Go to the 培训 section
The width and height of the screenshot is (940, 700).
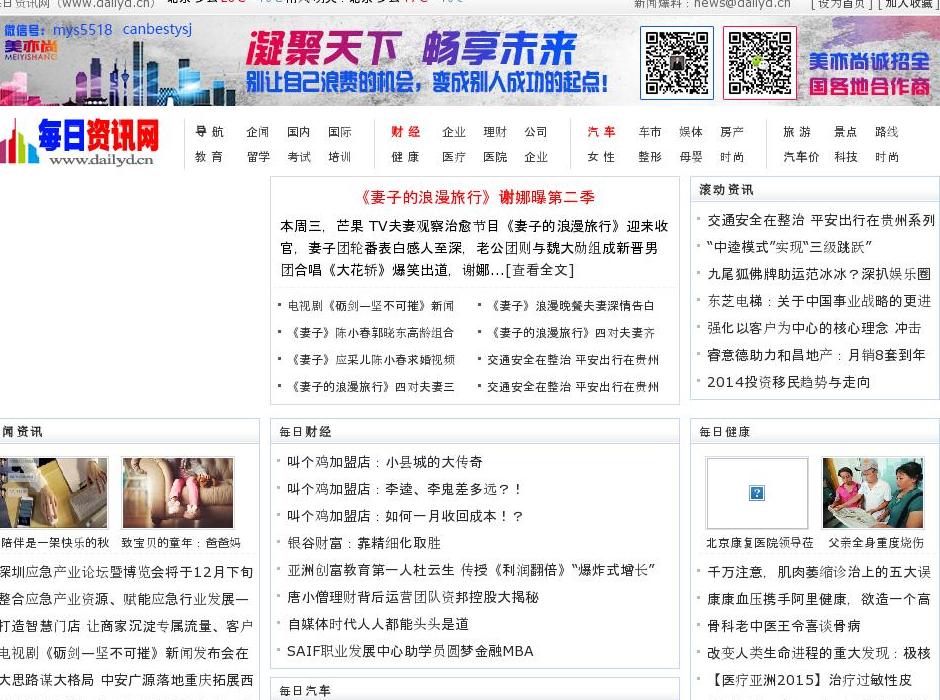coord(339,157)
